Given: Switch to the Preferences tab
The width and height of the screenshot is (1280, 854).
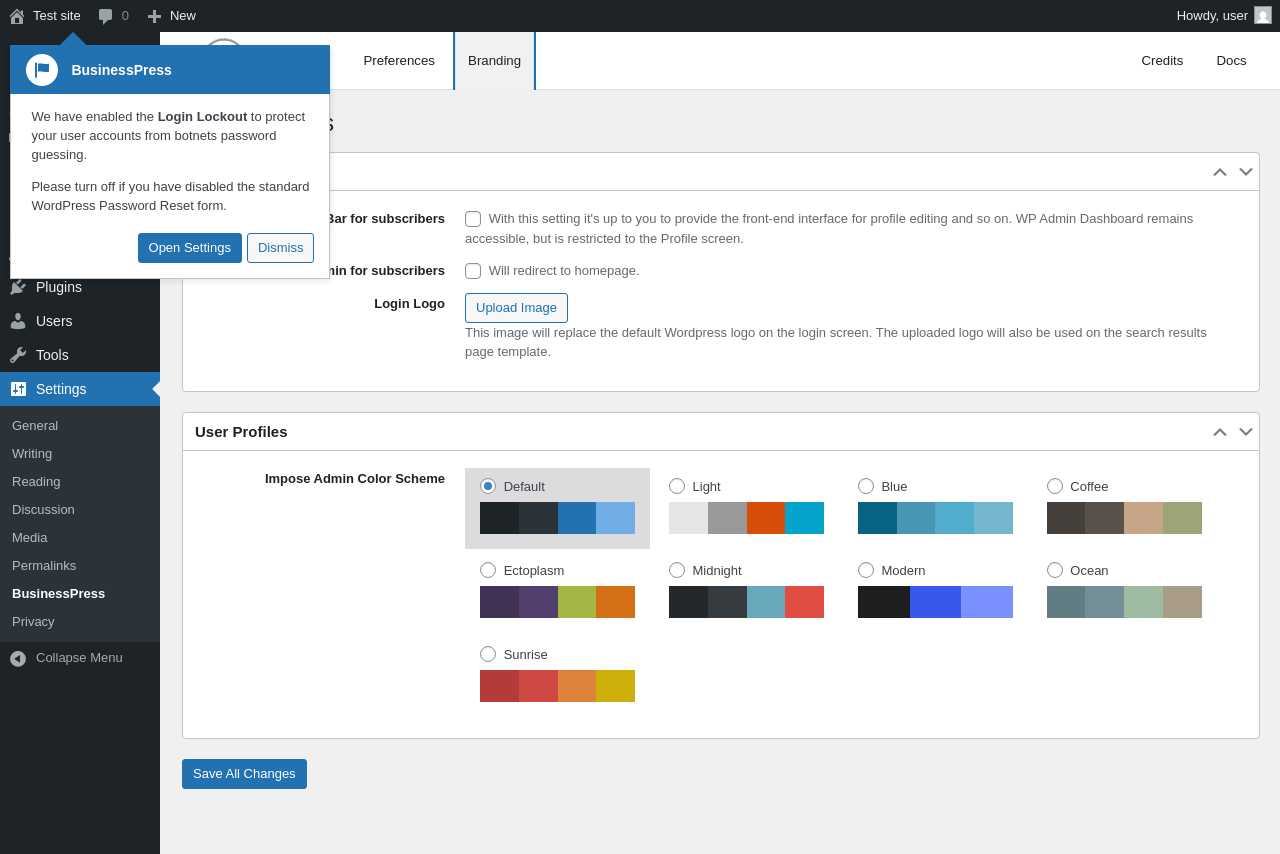Looking at the screenshot, I should [399, 61].
